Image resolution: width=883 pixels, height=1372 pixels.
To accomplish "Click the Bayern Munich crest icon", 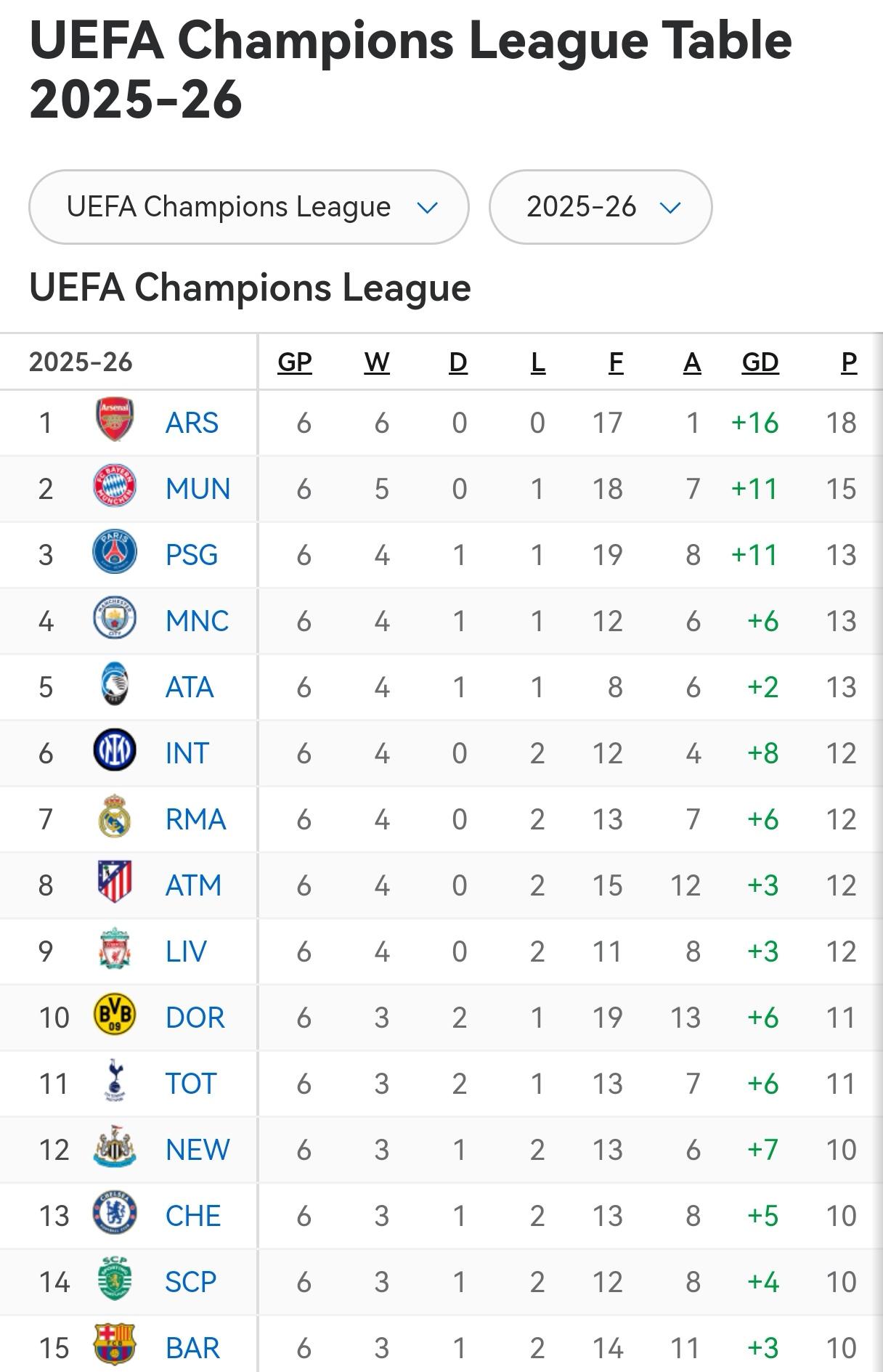I will (115, 486).
